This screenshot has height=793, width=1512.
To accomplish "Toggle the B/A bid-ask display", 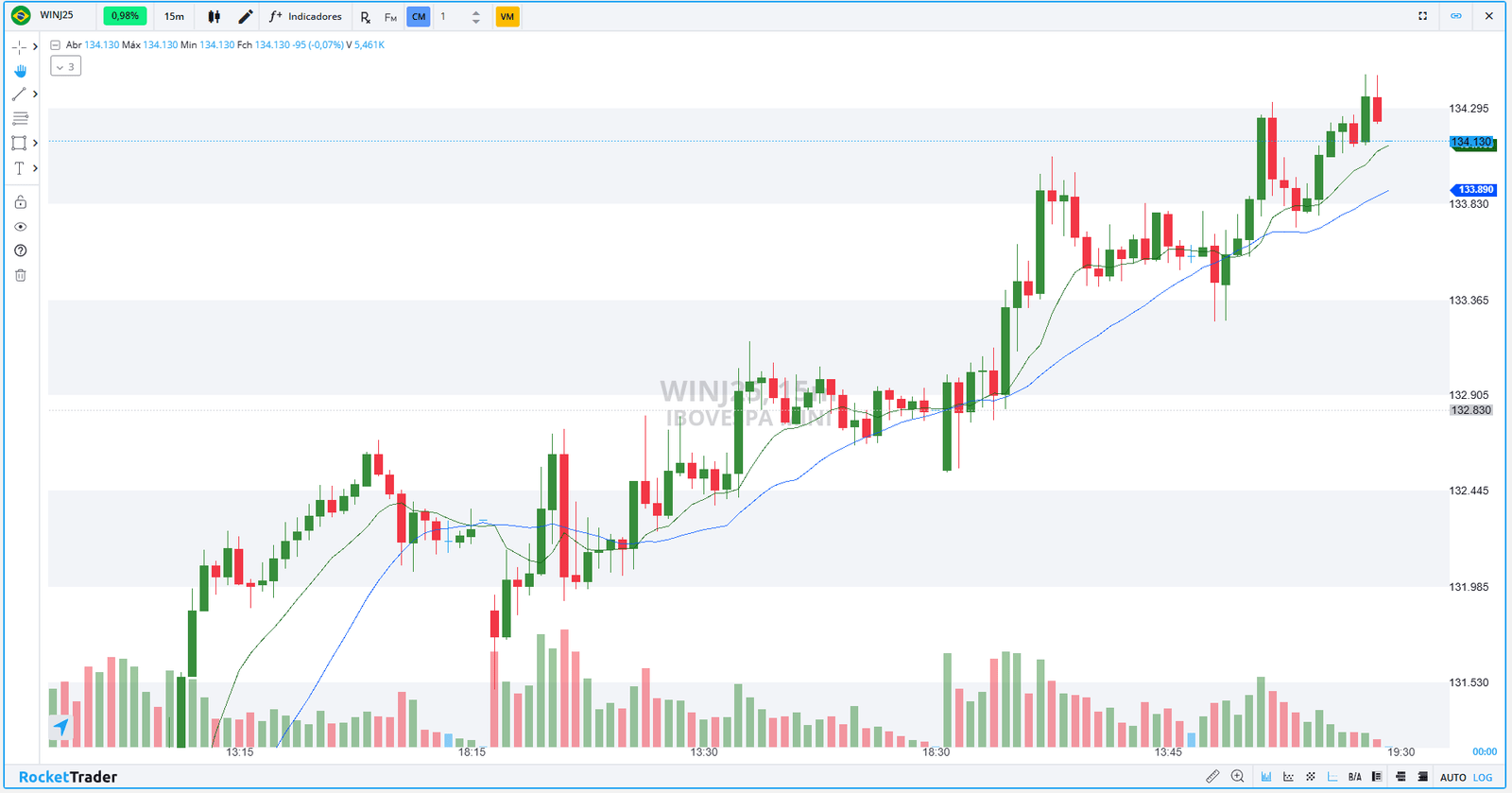I will [x=1355, y=776].
